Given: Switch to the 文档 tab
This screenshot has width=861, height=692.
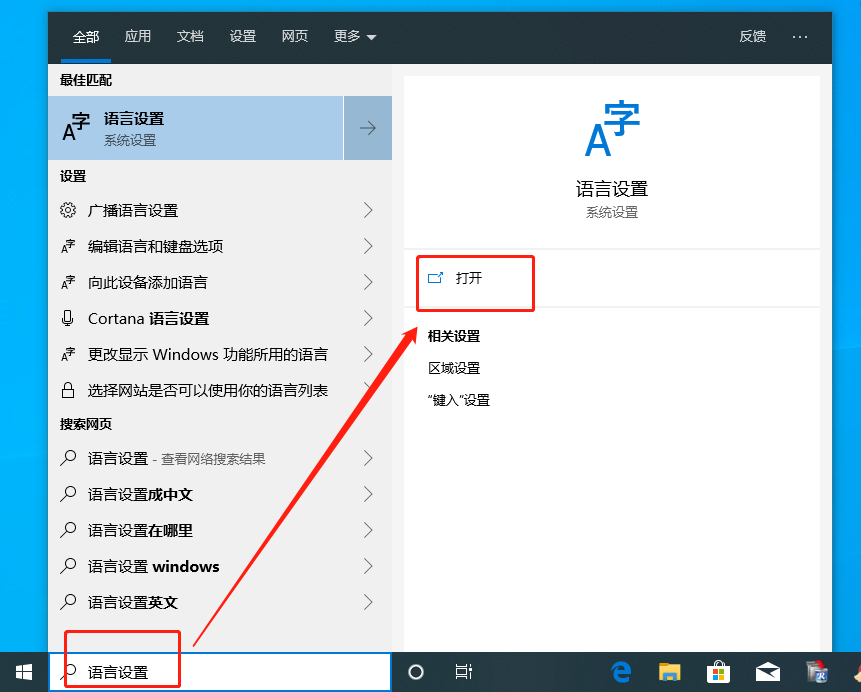Looking at the screenshot, I should (x=190, y=36).
